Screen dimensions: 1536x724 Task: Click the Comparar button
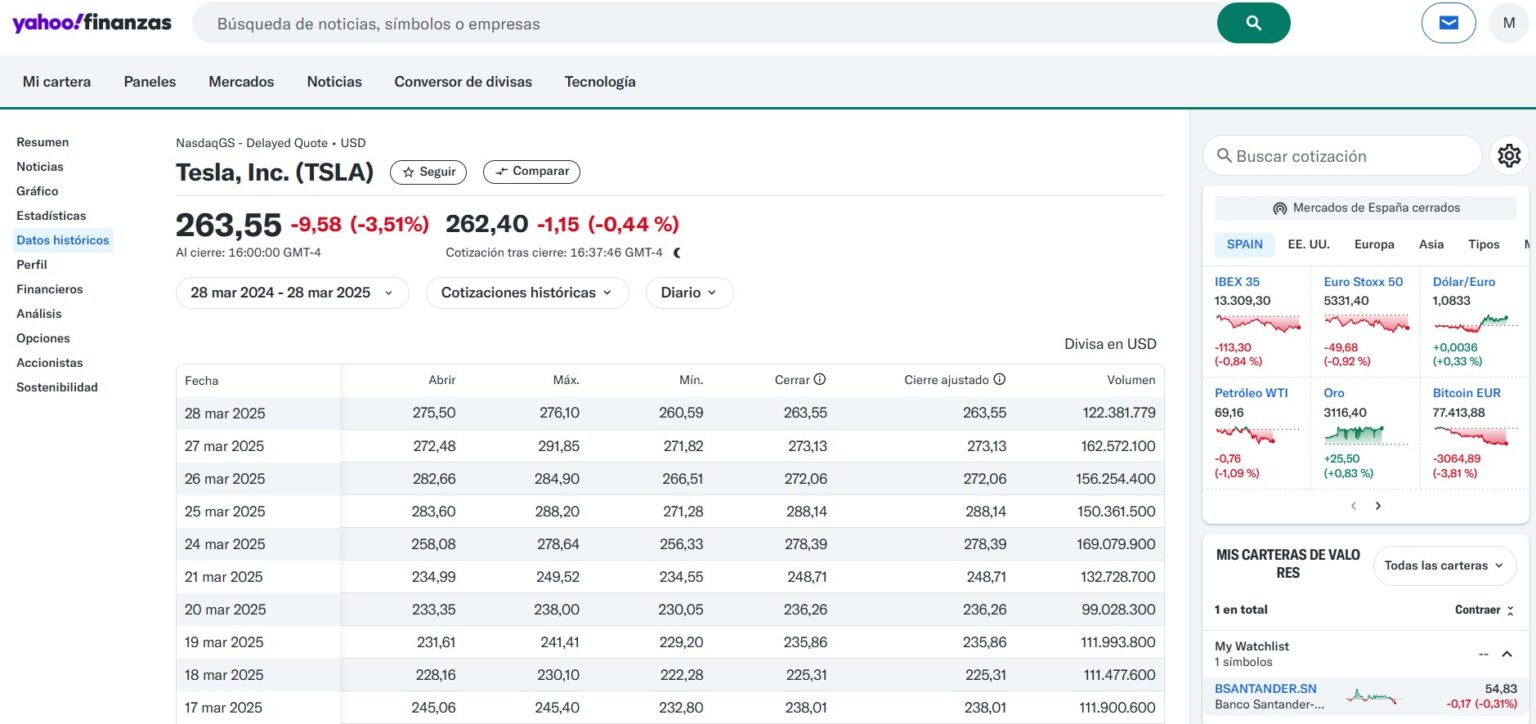click(x=531, y=172)
